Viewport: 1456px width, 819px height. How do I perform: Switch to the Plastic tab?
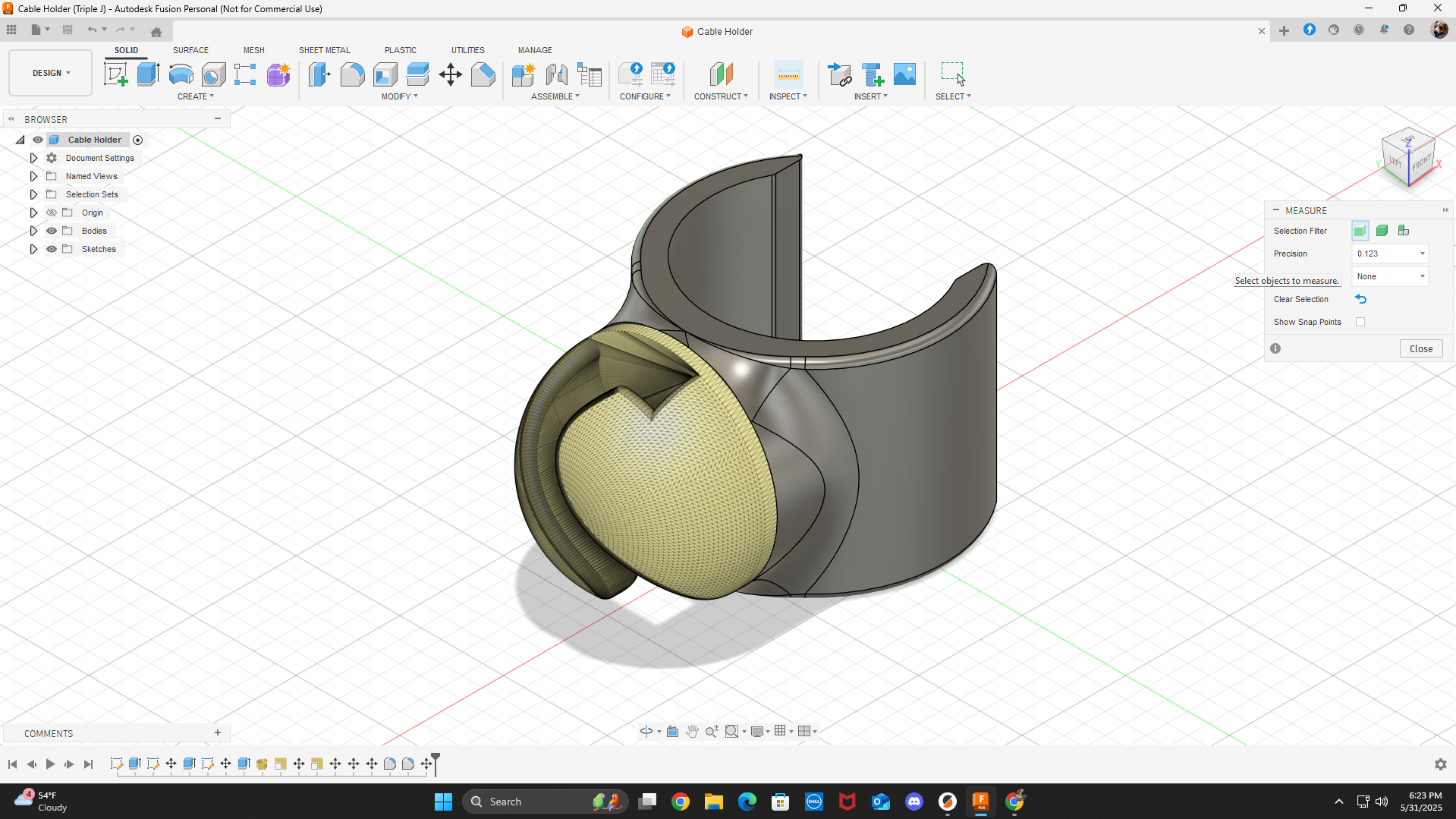(x=401, y=50)
